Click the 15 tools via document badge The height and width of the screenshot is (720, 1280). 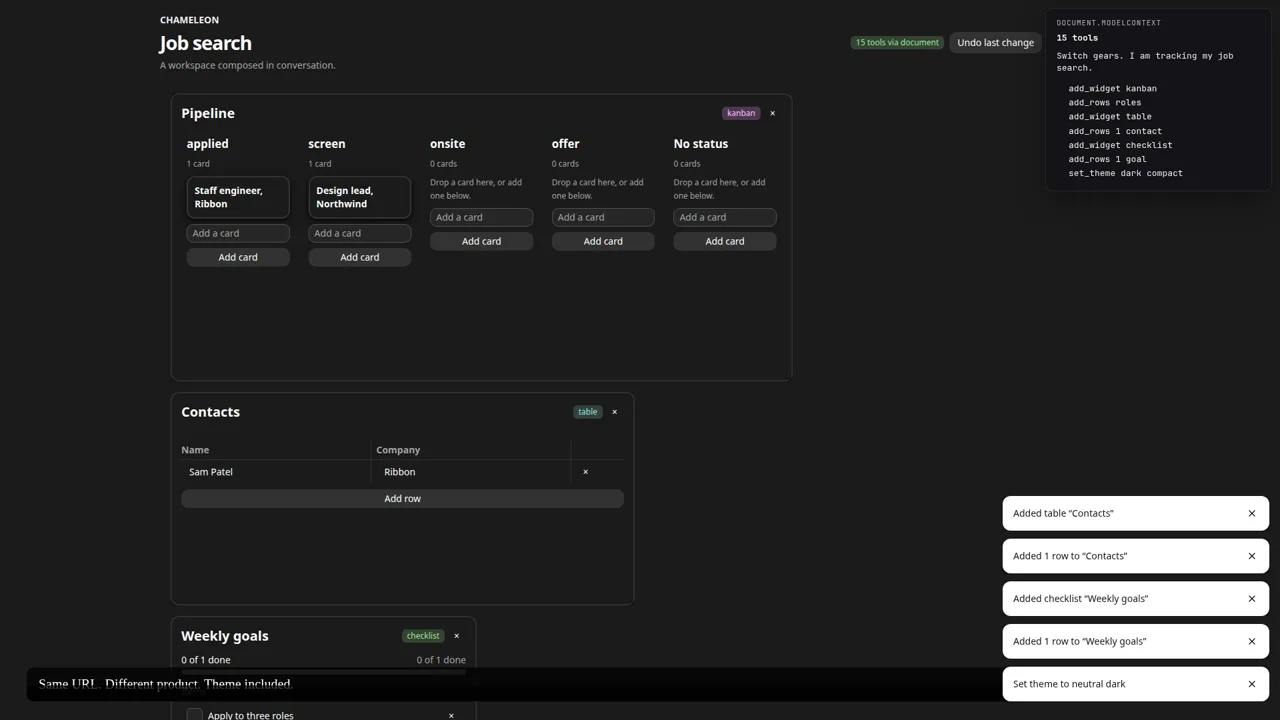(x=897, y=43)
